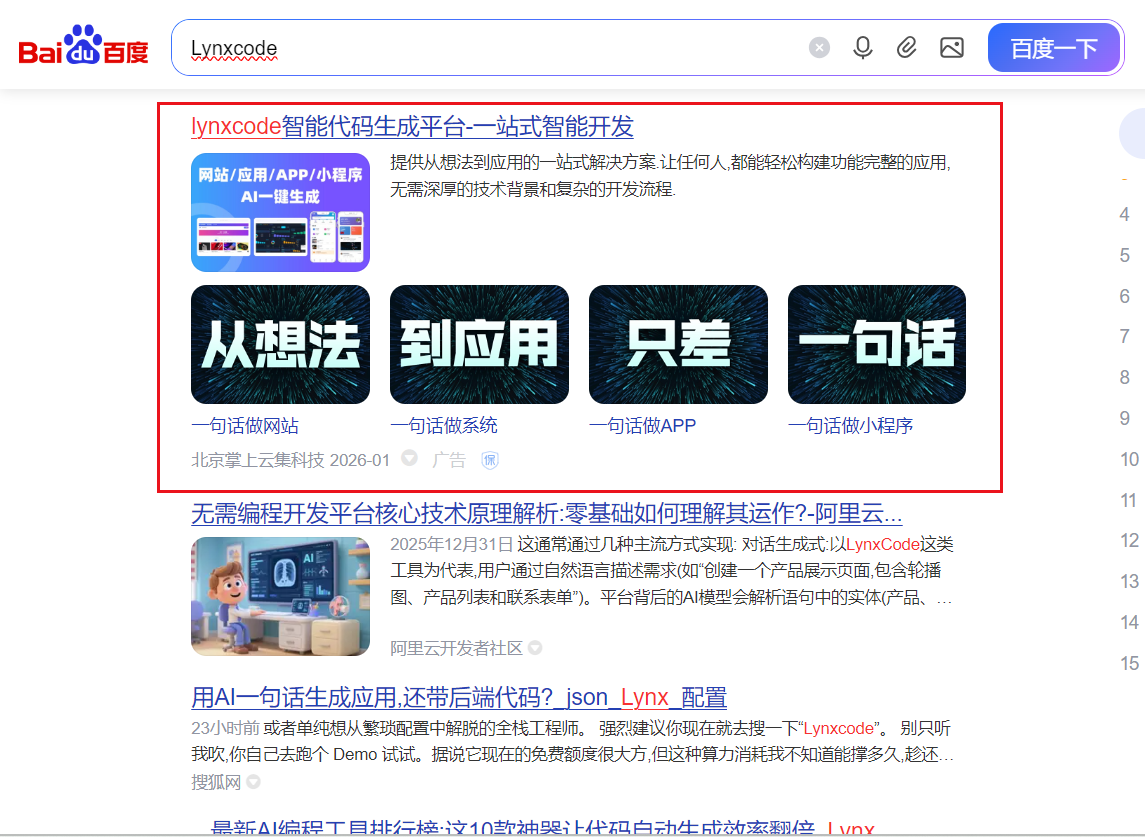The image size is (1145, 837).
Task: Open the 一句话做APP link
Action: click(643, 426)
